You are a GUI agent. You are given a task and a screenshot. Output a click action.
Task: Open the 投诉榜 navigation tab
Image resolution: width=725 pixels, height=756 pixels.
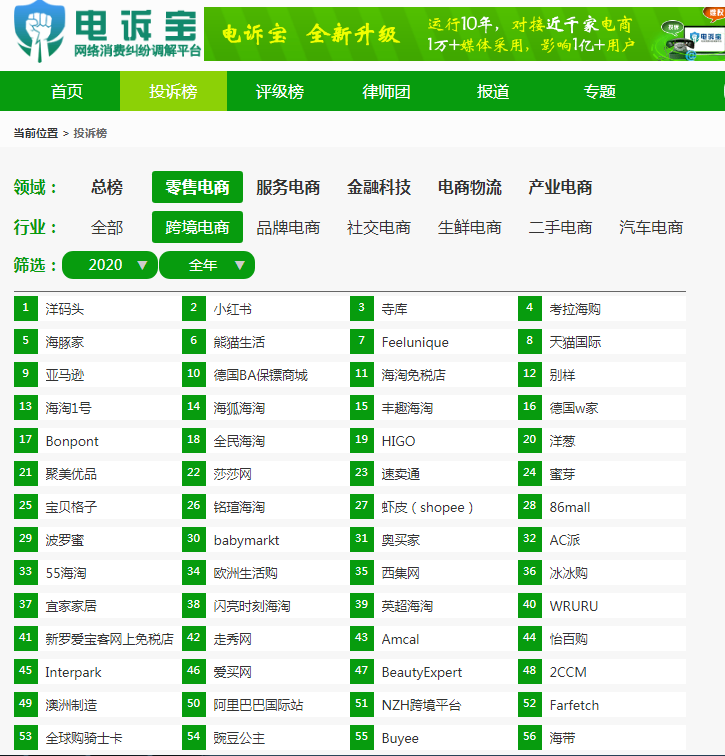point(174,91)
